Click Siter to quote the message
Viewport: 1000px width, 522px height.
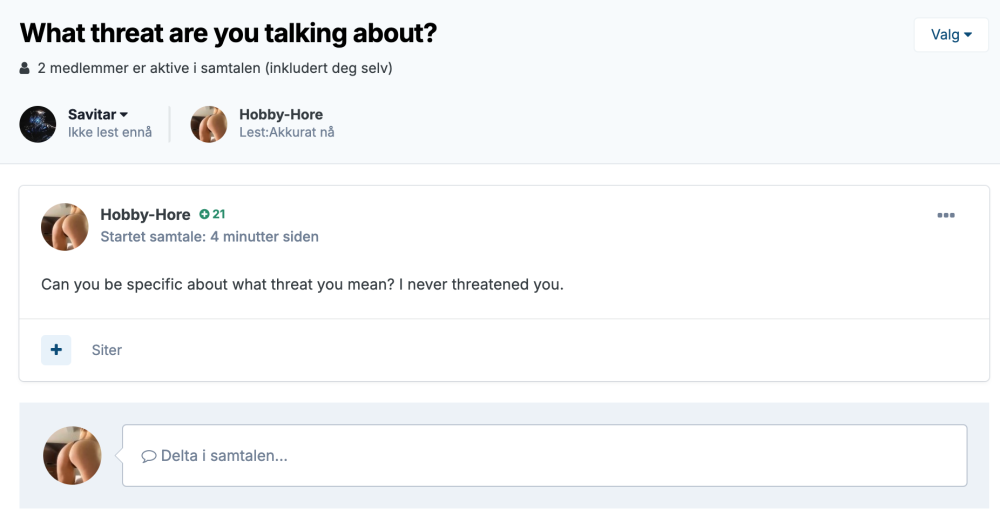point(107,350)
